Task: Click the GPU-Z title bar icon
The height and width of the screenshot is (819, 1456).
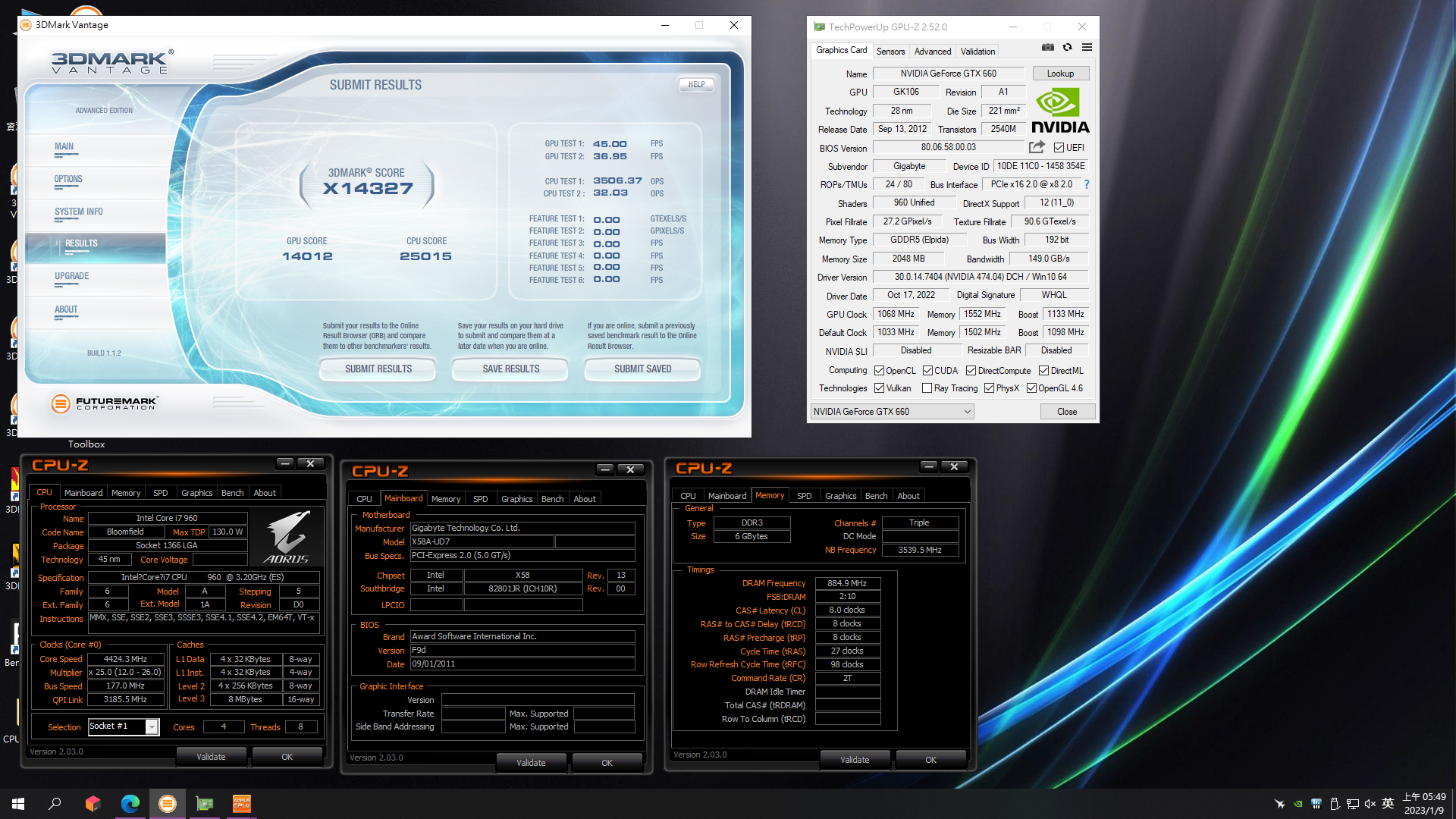Action: coord(819,27)
